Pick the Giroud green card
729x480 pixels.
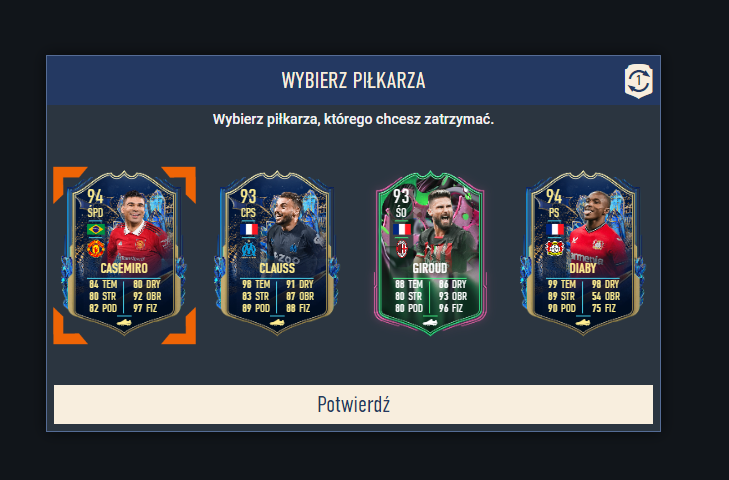coord(430,253)
